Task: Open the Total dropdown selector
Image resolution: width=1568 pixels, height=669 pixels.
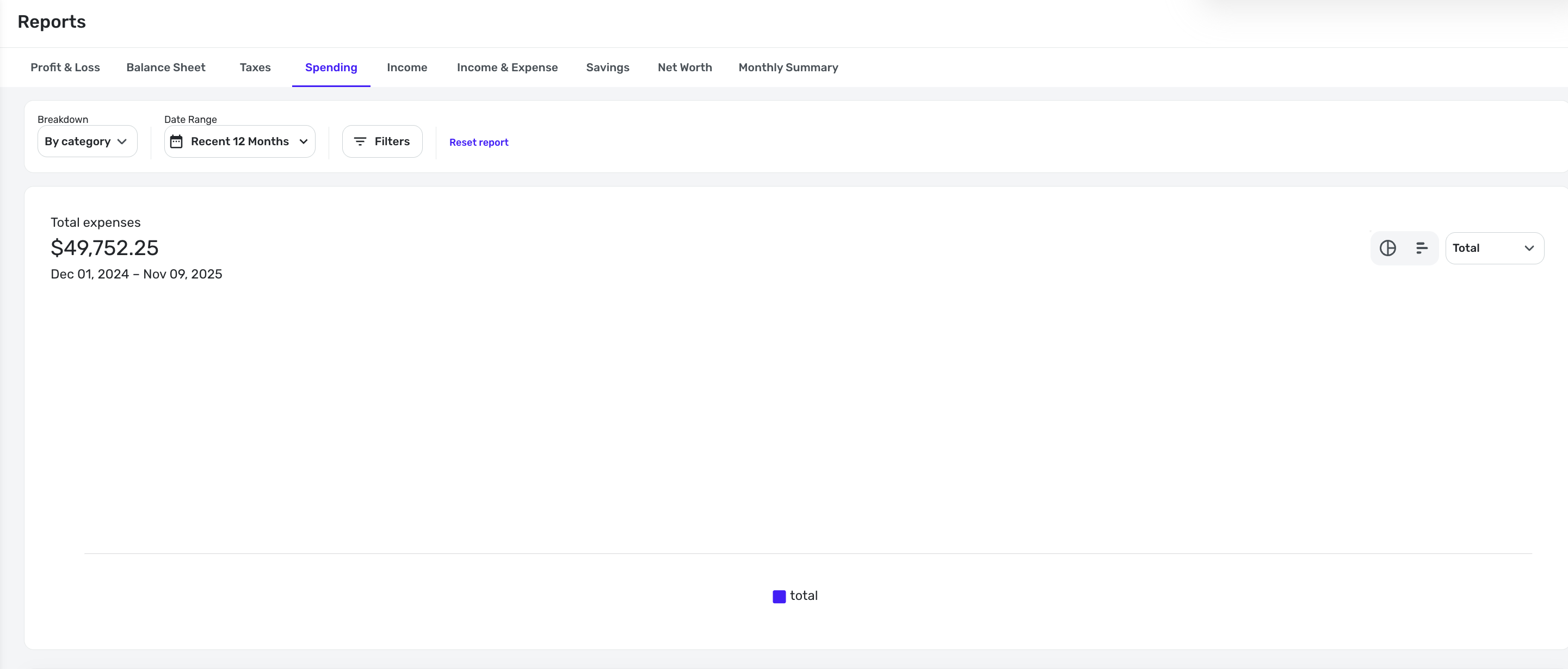Action: 1494,248
